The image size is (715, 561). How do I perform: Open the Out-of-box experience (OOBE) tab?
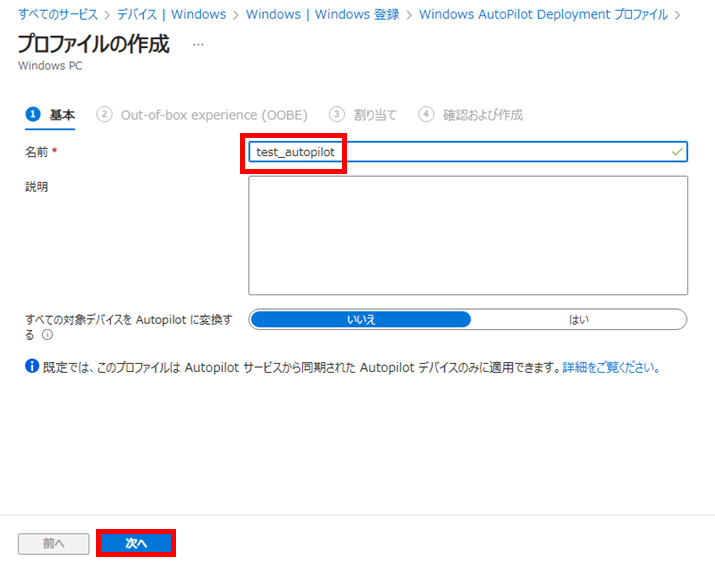(x=202, y=114)
